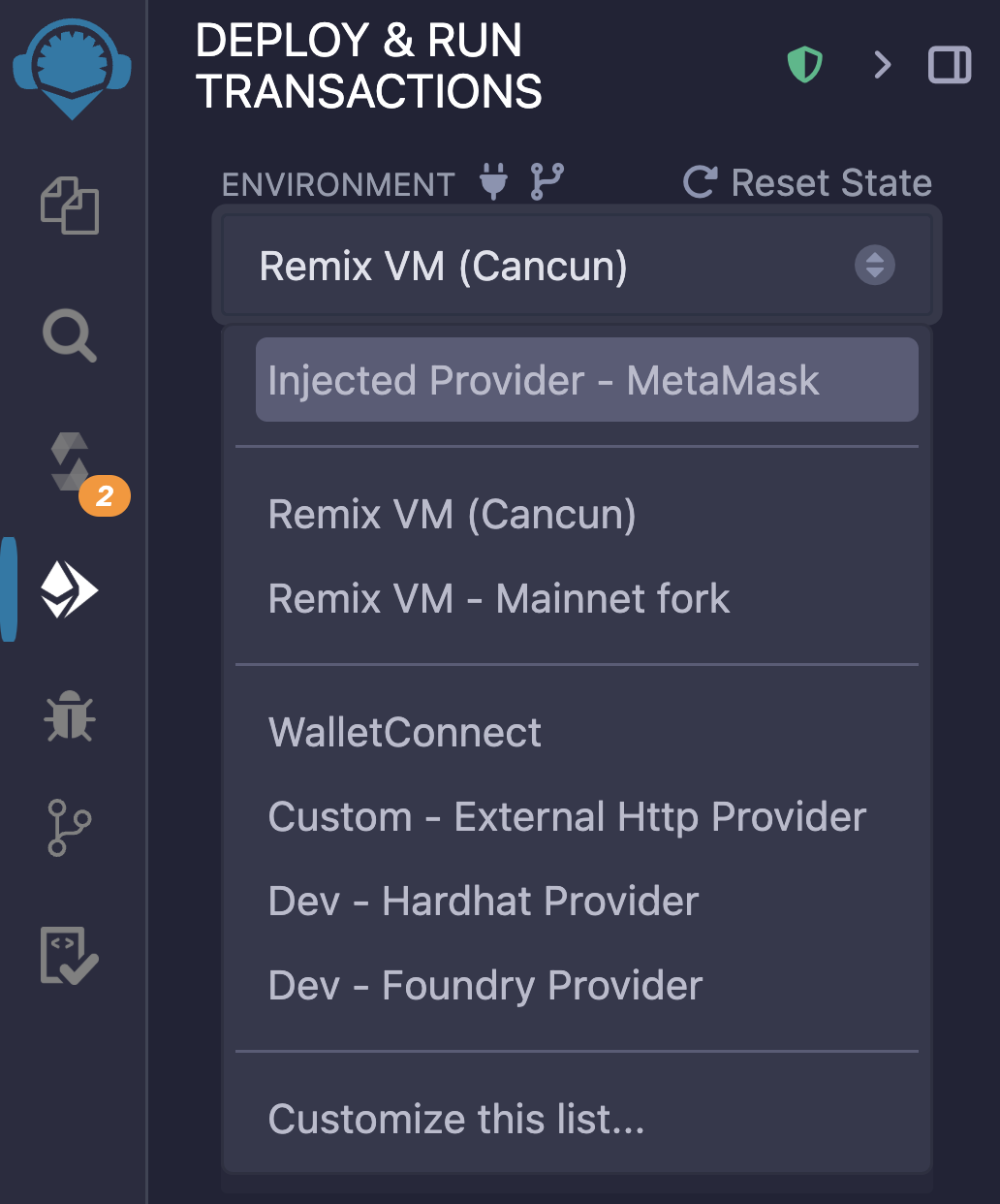The height and width of the screenshot is (1204, 1000).
Task: Click the fork state icon beside Environment
Action: (547, 181)
